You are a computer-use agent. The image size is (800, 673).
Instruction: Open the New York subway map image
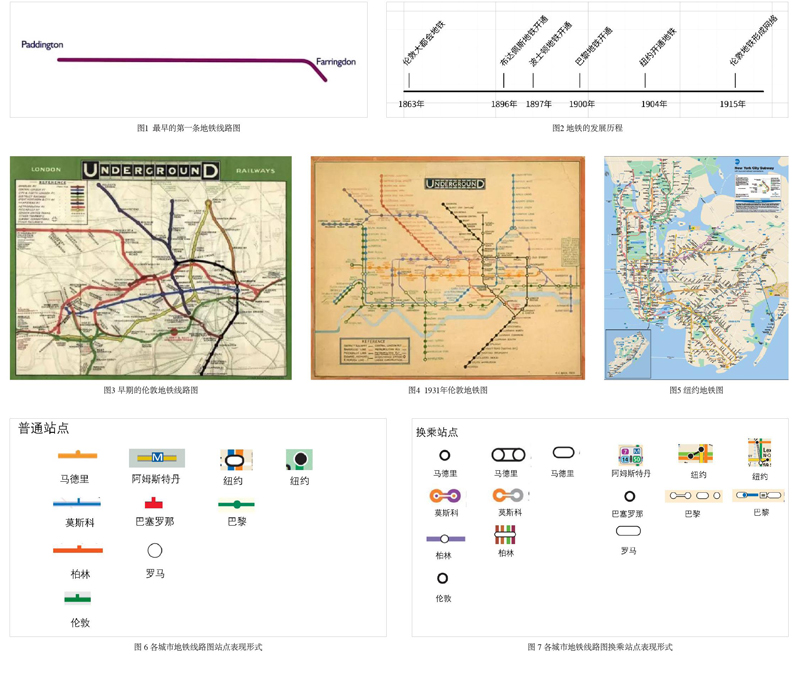(696, 268)
